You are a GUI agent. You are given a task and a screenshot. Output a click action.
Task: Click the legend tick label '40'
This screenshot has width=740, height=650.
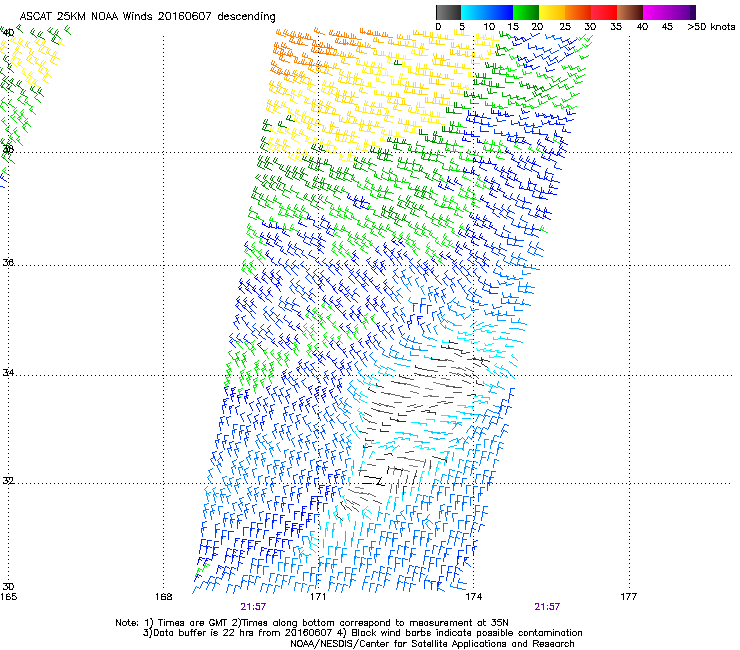(x=642, y=27)
